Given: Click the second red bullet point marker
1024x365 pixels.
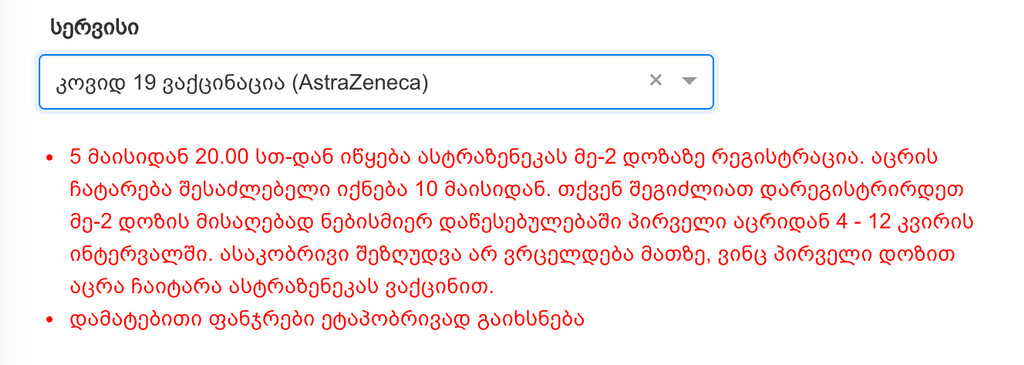Looking at the screenshot, I should point(49,321).
